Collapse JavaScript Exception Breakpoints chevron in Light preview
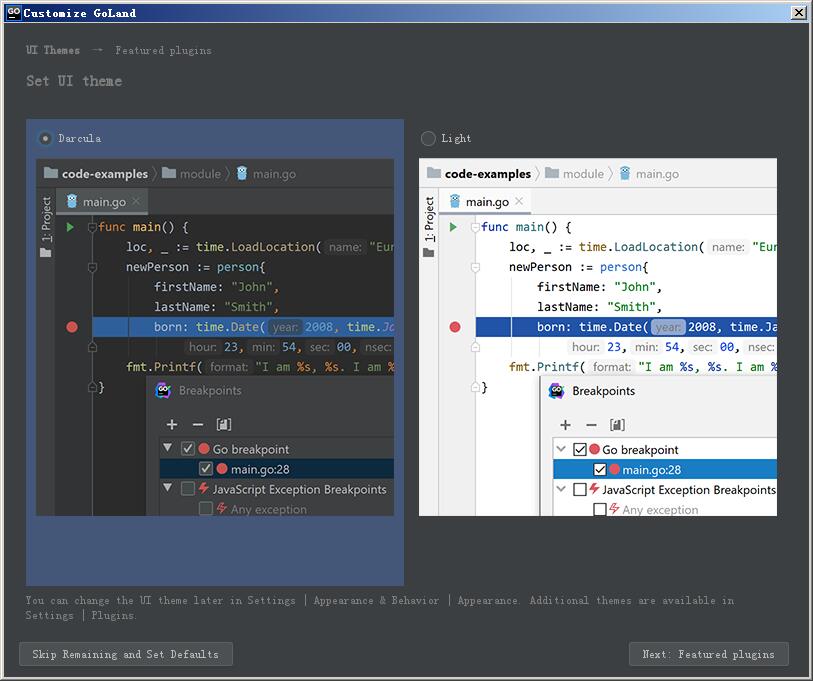This screenshot has height=681, width=813. (x=561, y=489)
